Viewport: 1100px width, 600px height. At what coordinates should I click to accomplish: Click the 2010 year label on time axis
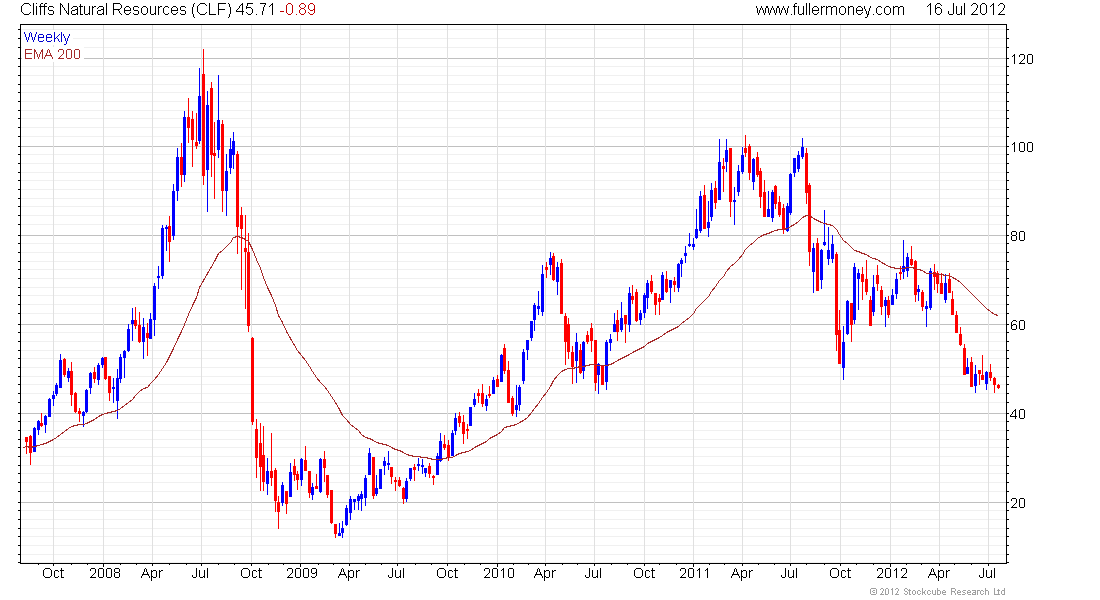499,573
